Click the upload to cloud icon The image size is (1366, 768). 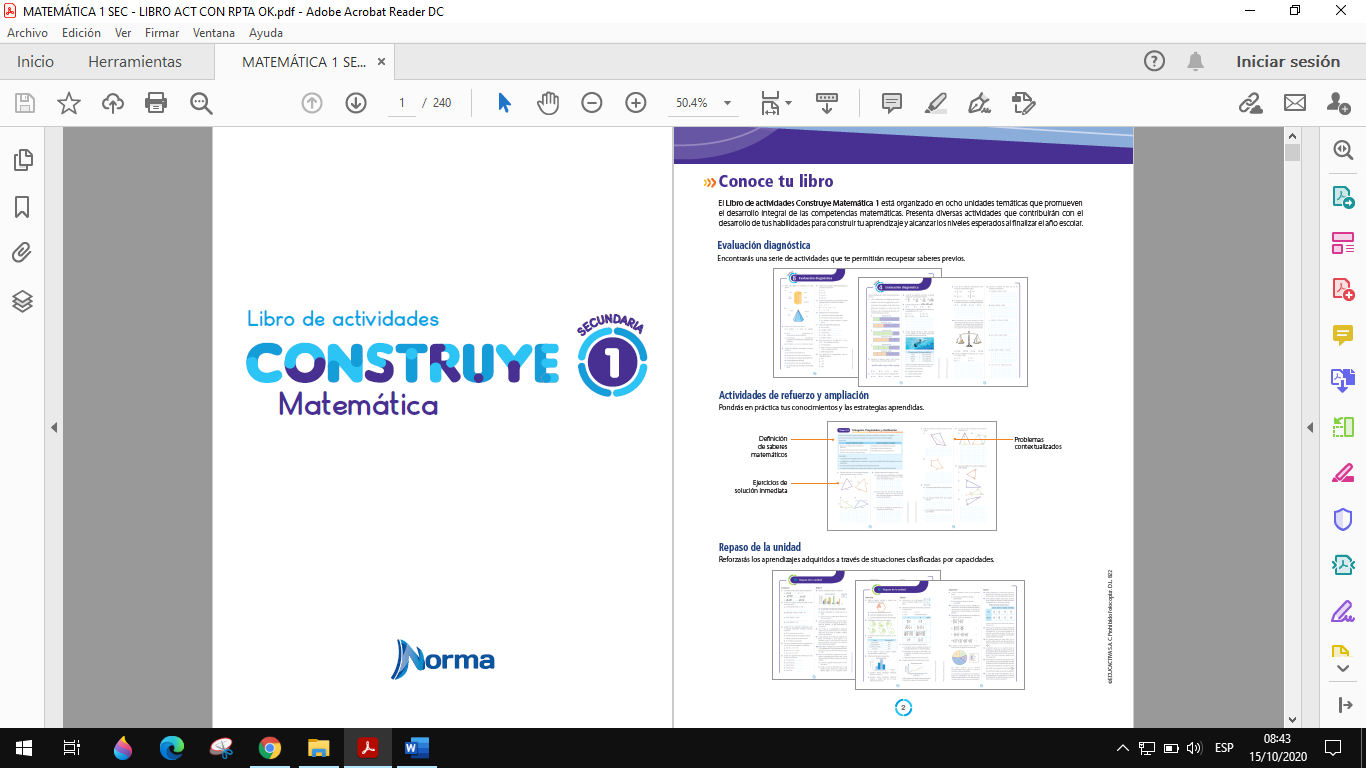coord(113,103)
